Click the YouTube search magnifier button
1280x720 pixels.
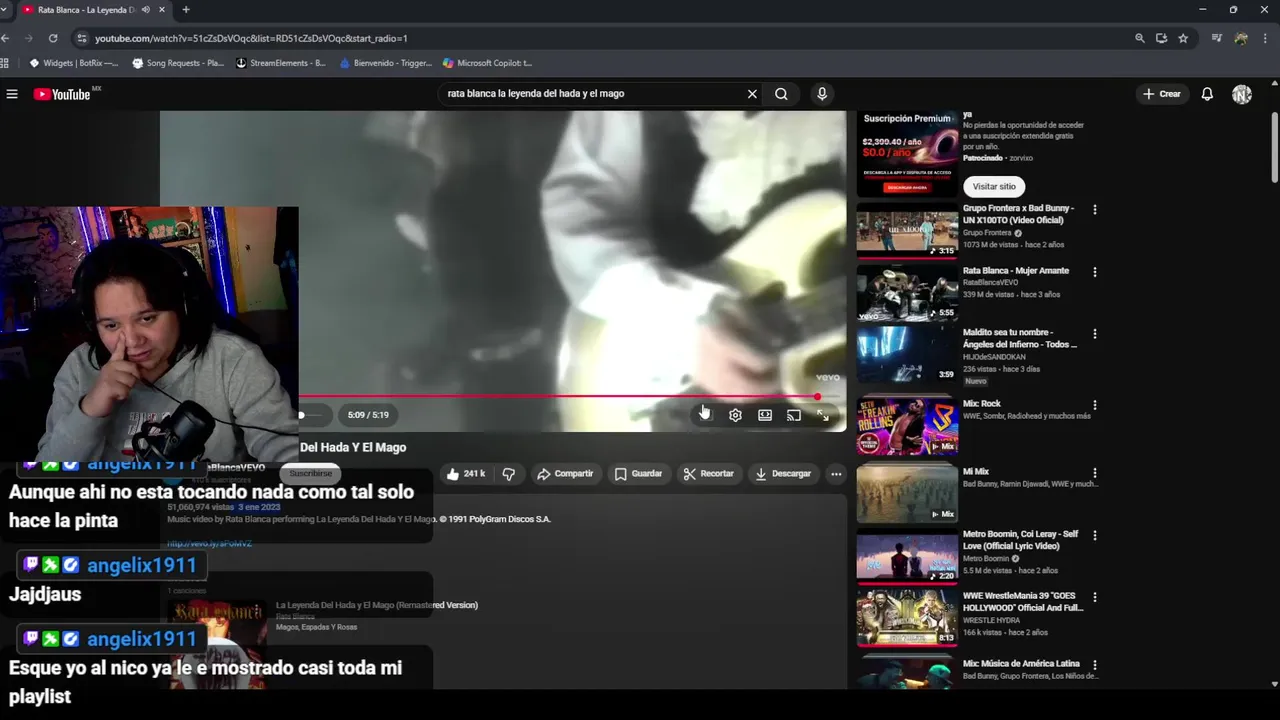[781, 94]
